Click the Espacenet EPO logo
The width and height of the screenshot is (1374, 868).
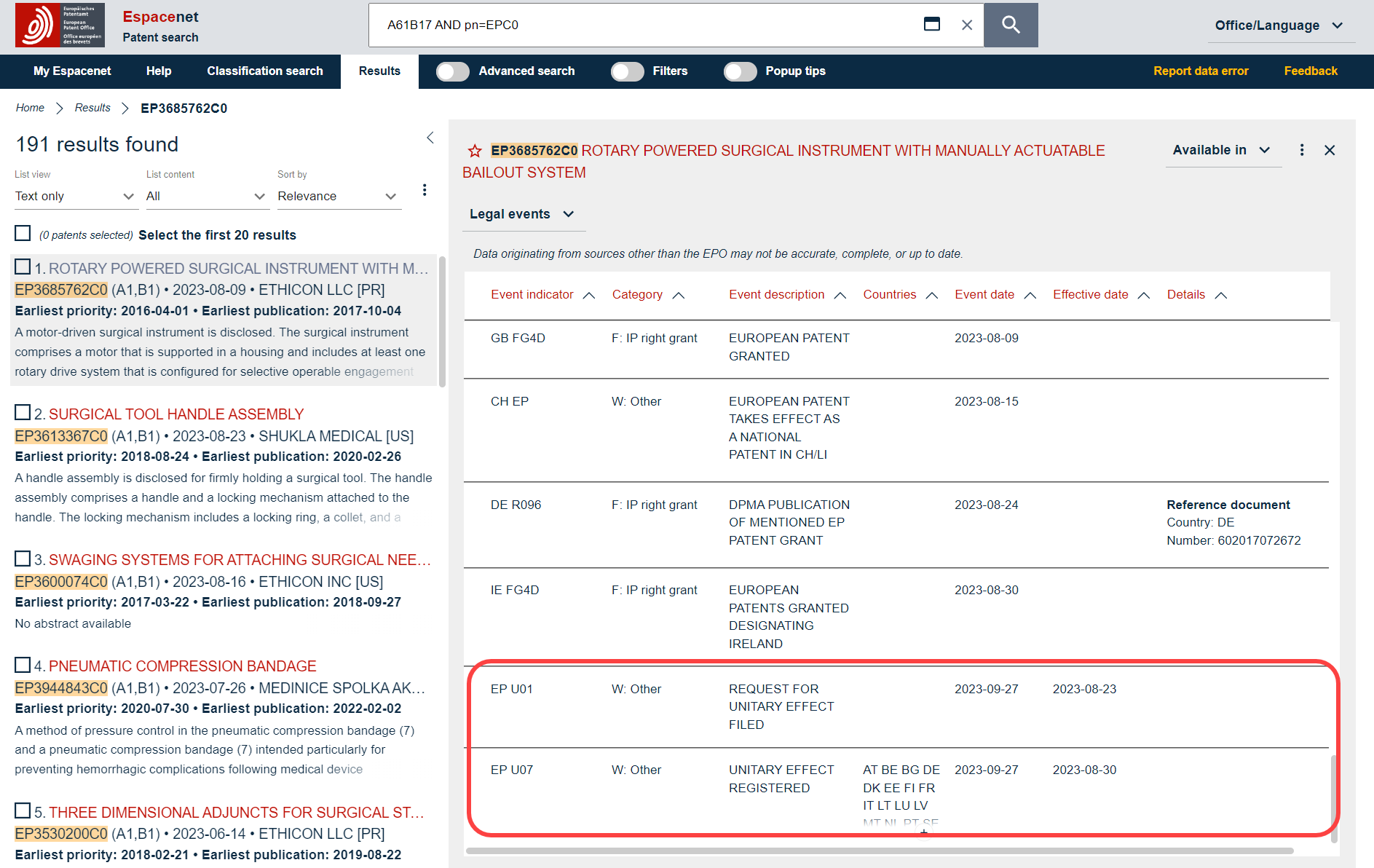[60, 25]
